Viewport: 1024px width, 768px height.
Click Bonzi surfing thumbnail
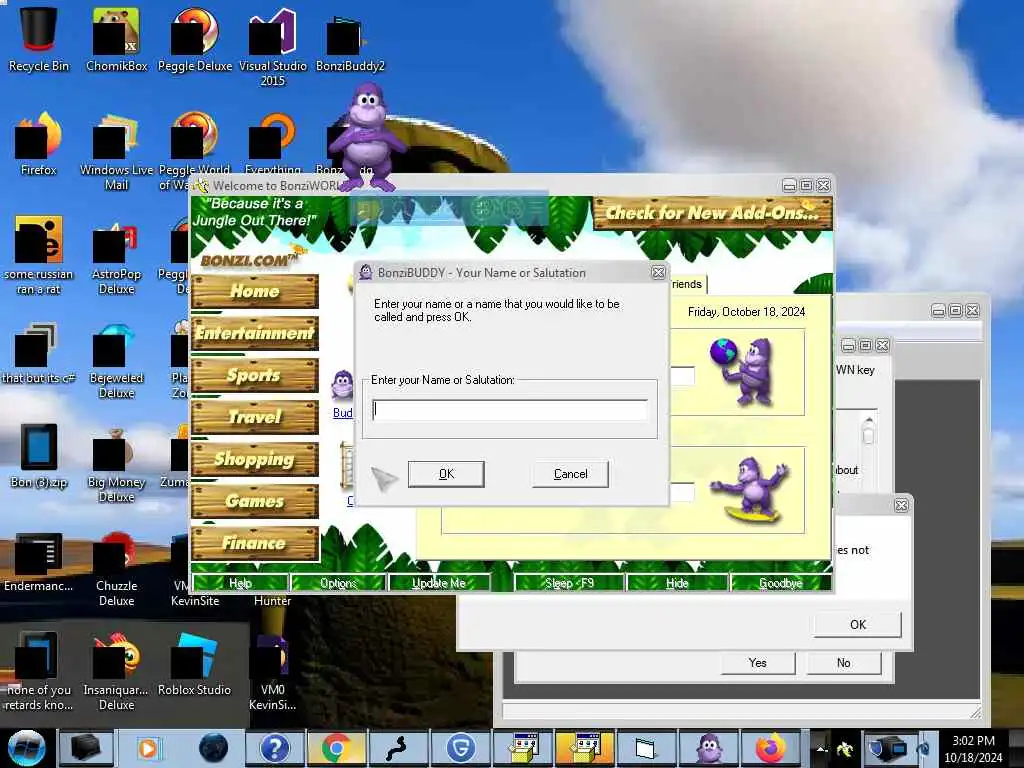pos(751,490)
